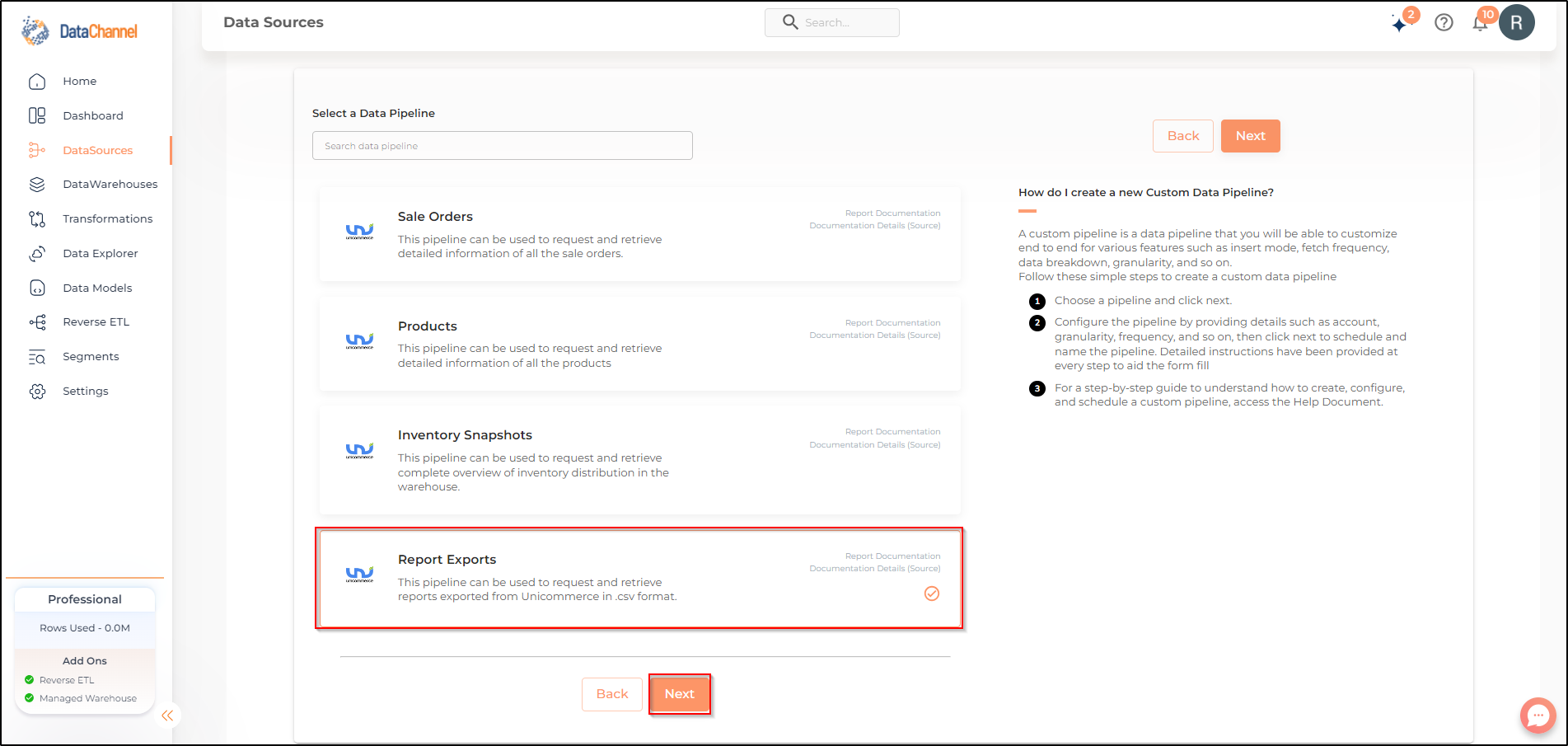The width and height of the screenshot is (1568, 746).
Task: Open Documentation Details (Source) for Products
Action: pos(875,335)
